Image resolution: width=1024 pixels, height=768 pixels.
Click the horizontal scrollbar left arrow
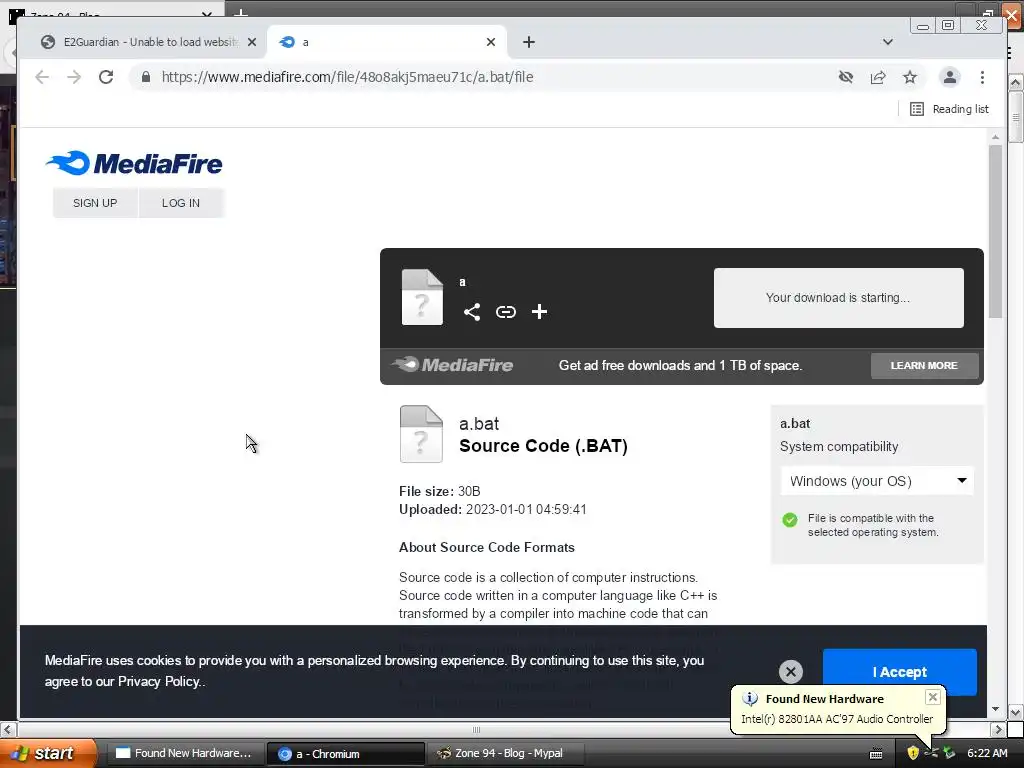point(7,729)
